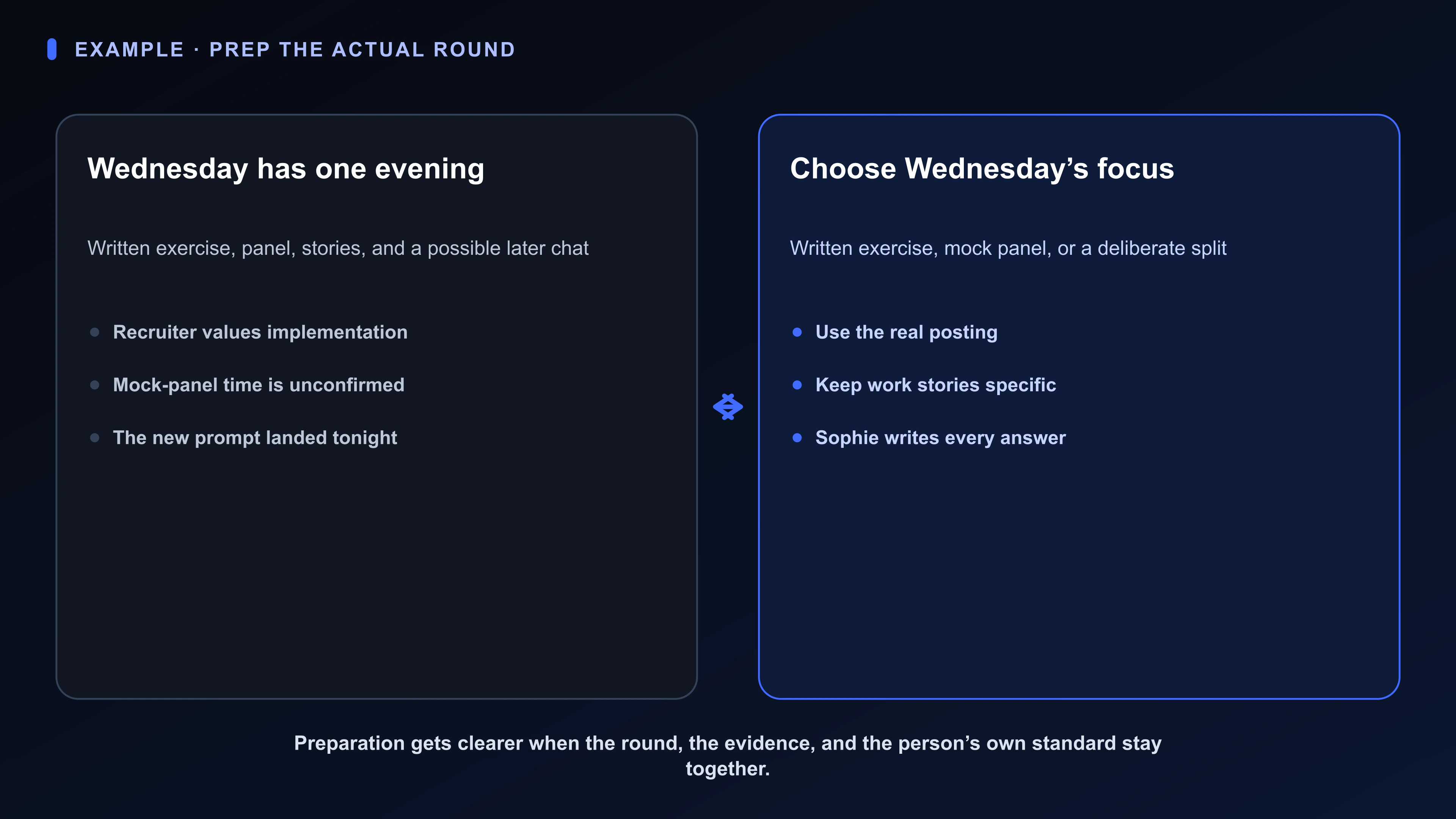Select the heading Wednesday has one evening

286,168
